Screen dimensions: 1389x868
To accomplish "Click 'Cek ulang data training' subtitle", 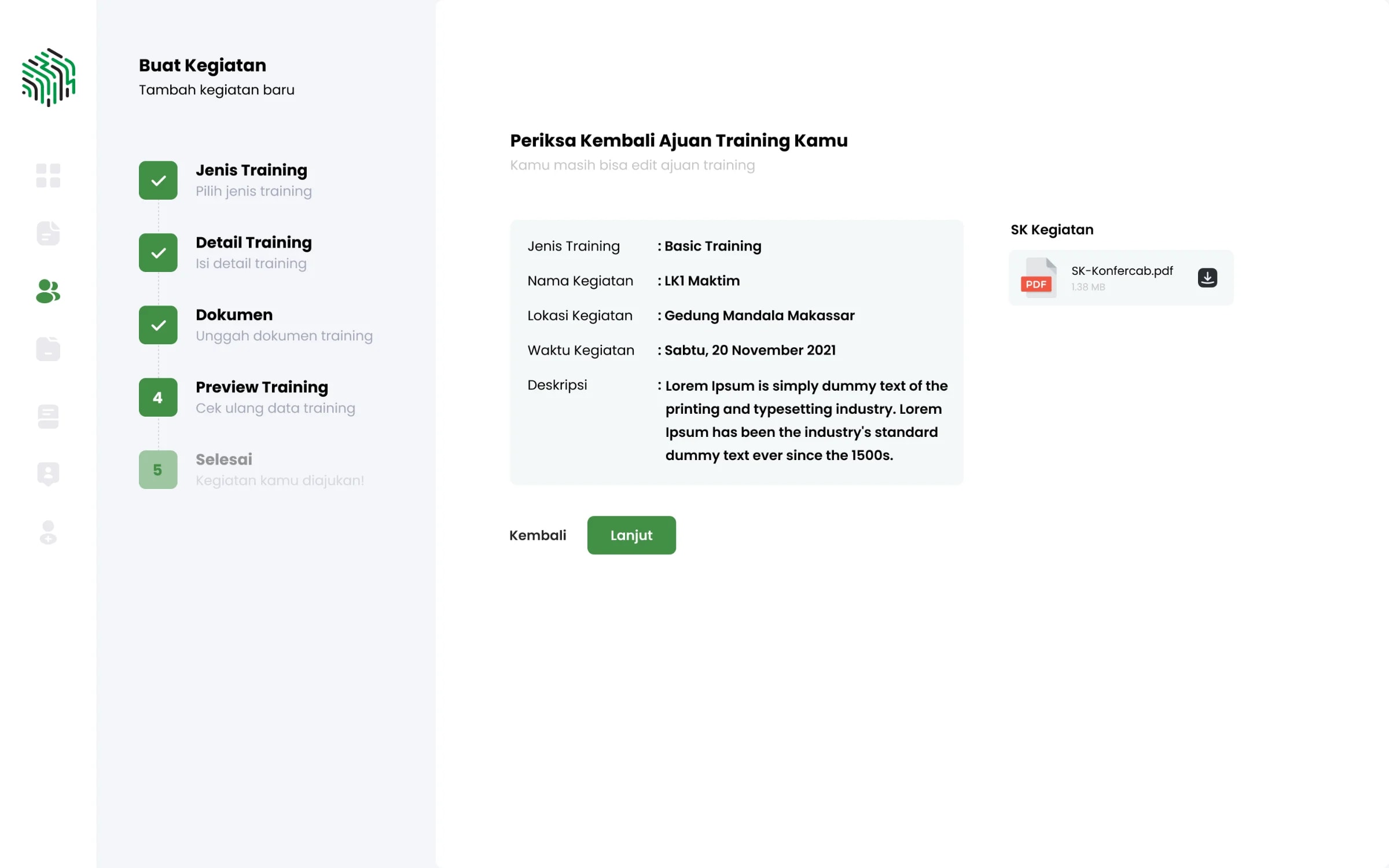I will click(275, 408).
